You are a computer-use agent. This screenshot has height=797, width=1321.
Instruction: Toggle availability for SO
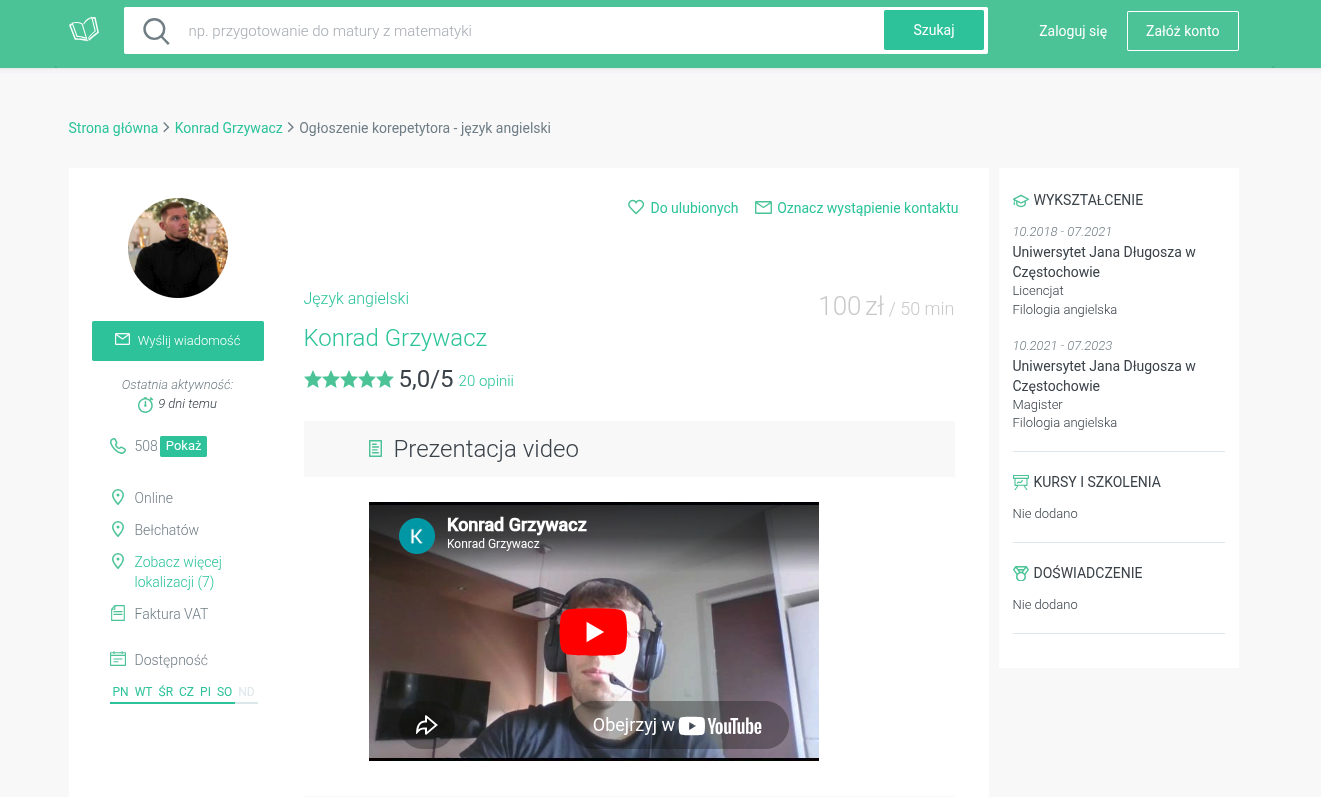[x=225, y=691]
